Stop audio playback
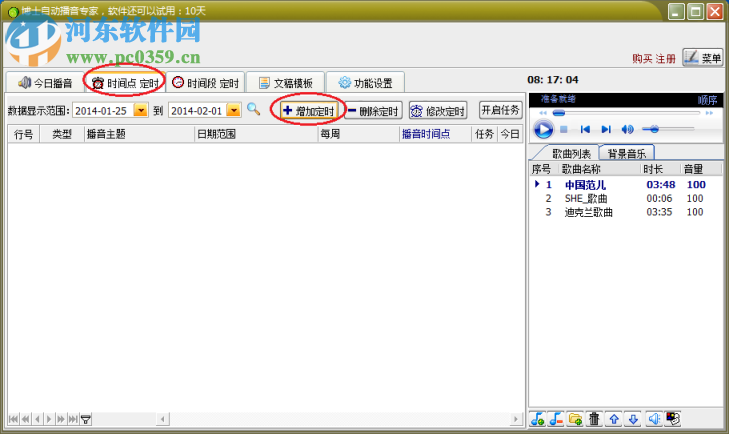This screenshot has width=729, height=434. pyautogui.click(x=564, y=129)
